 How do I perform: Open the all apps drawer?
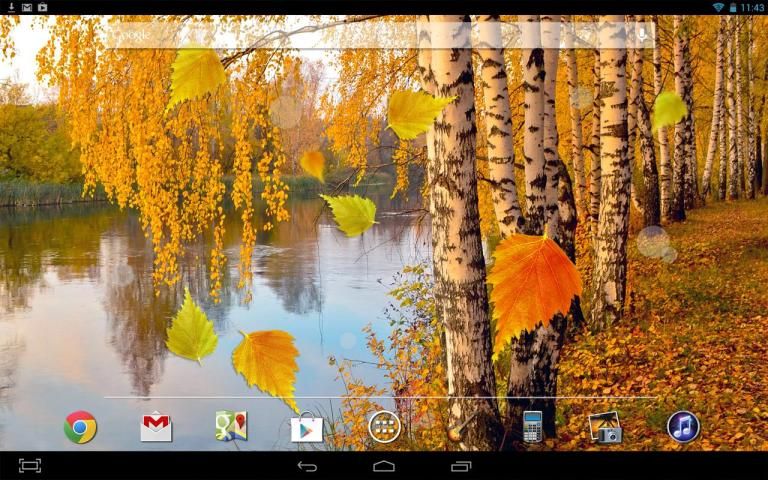pyautogui.click(x=384, y=427)
